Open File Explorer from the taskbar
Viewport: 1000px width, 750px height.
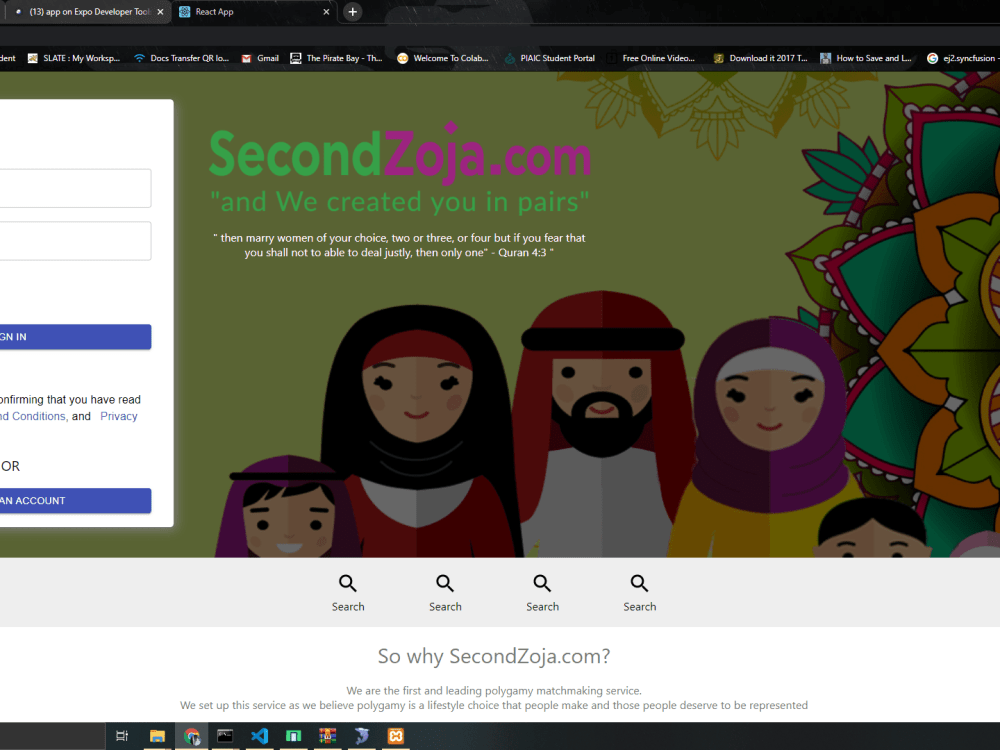pos(157,736)
